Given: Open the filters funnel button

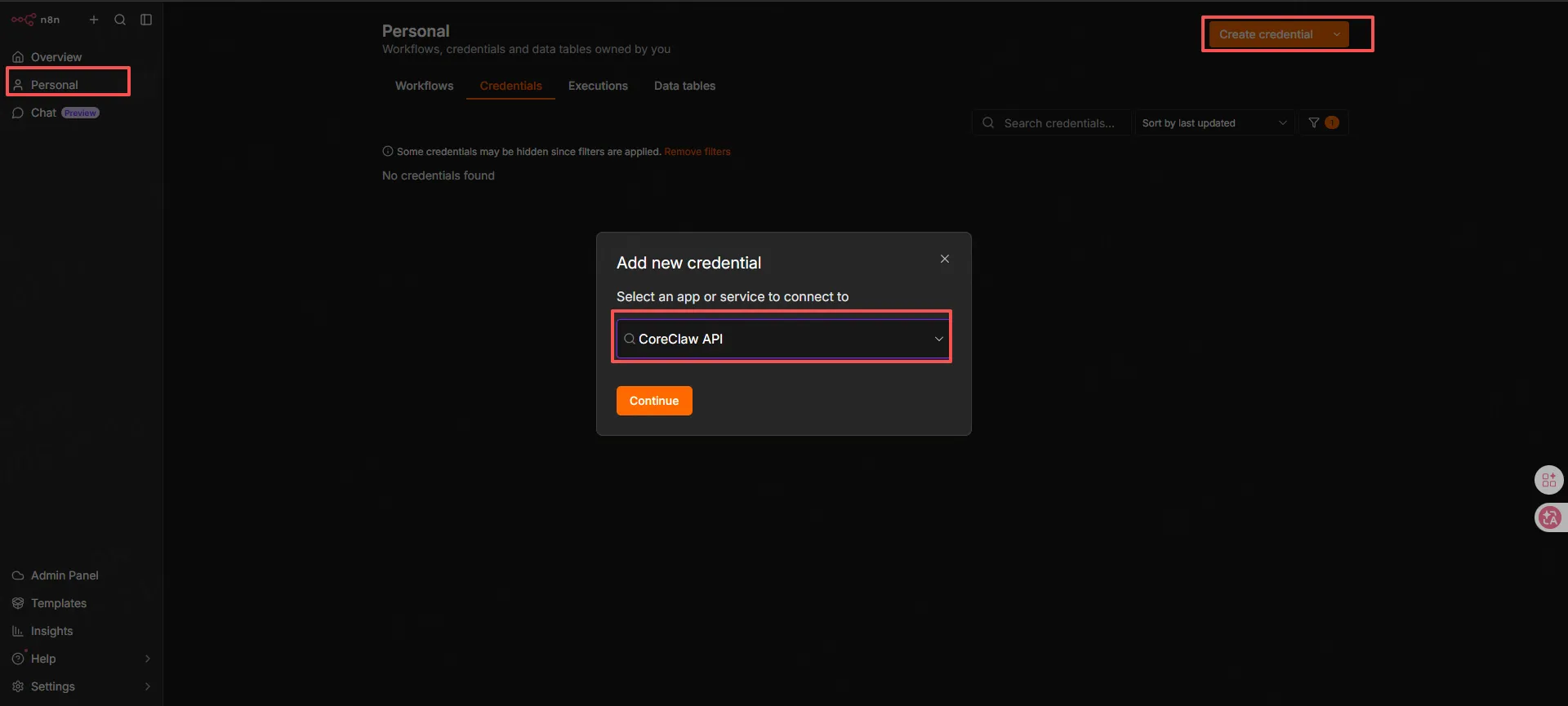Looking at the screenshot, I should [1323, 123].
